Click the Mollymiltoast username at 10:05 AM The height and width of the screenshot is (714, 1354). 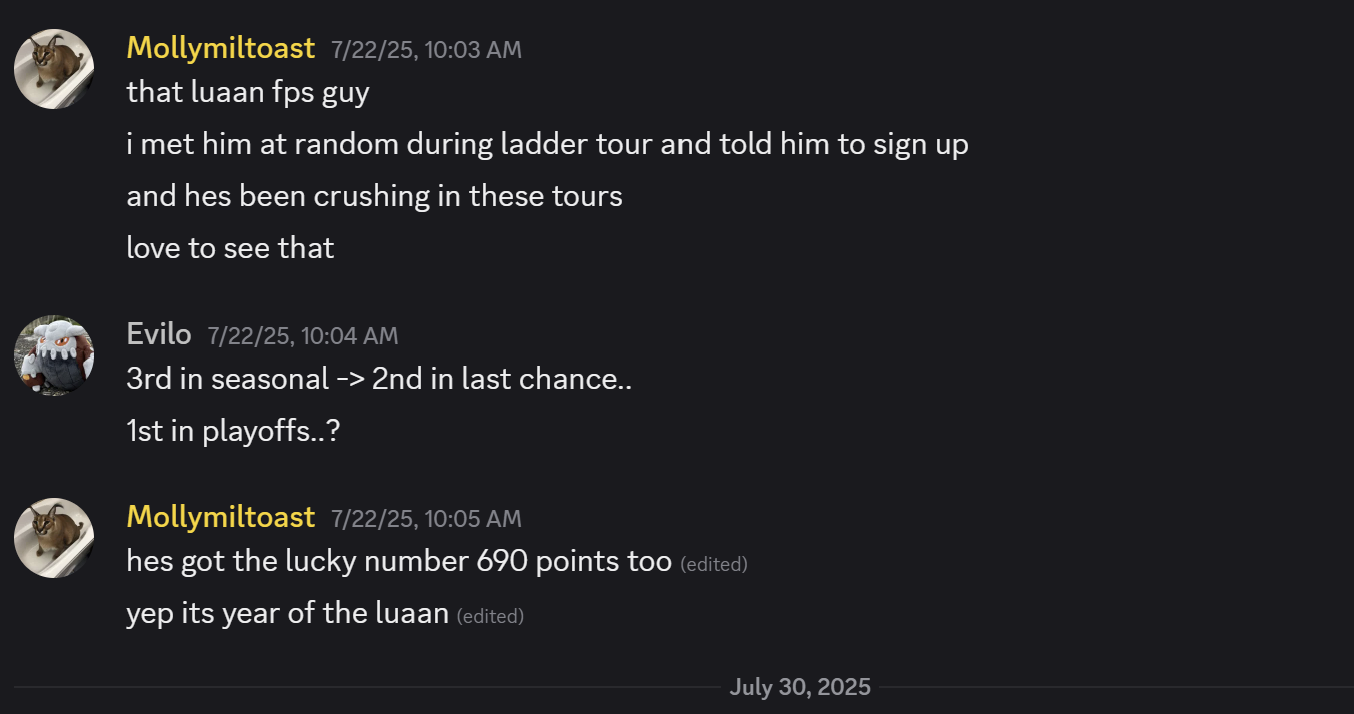(x=220, y=517)
